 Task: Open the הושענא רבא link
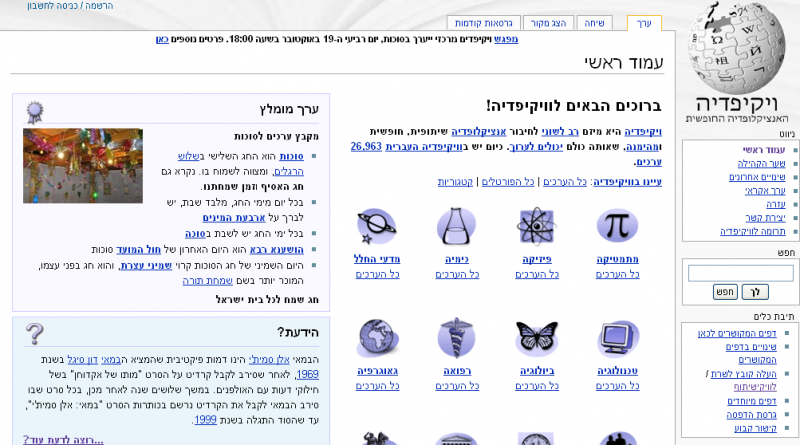pos(277,250)
